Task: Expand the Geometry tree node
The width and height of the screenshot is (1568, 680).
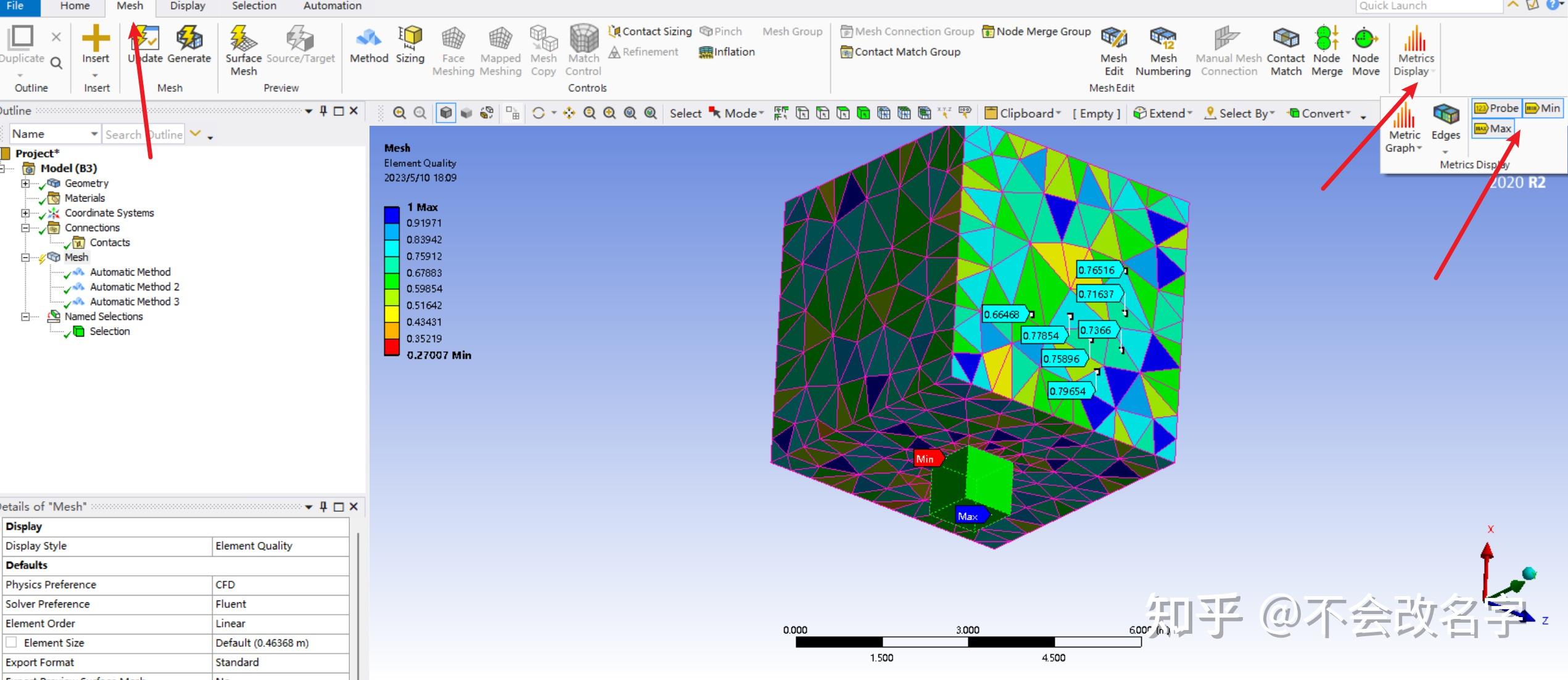Action: pos(25,183)
